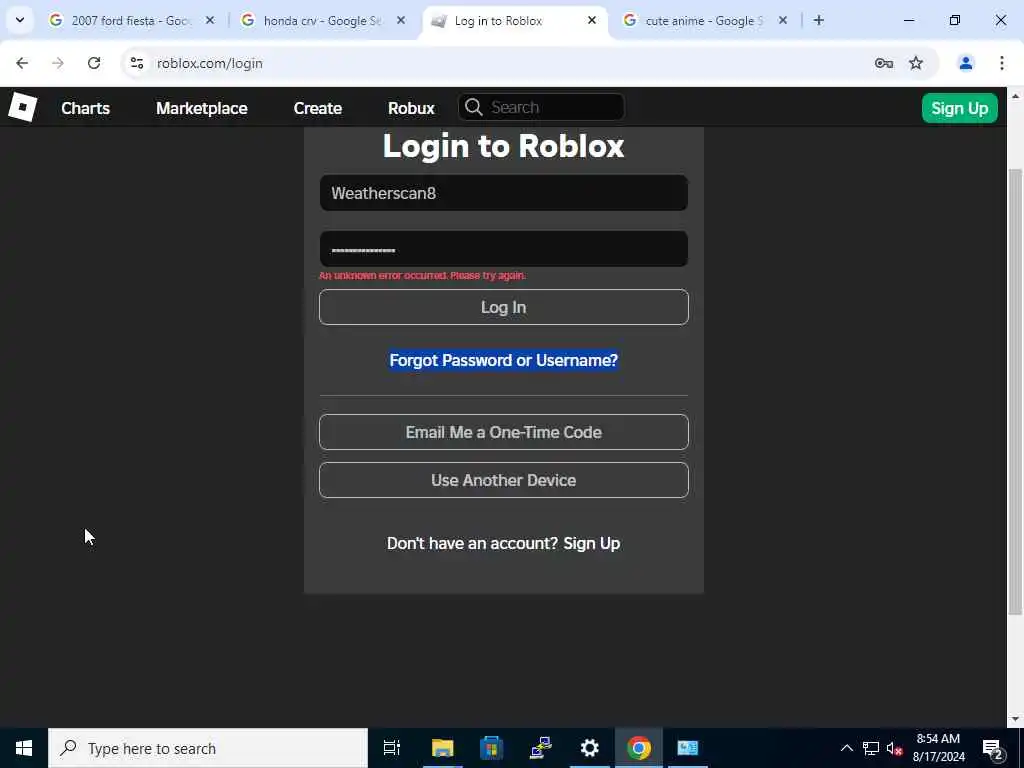Click the Log In button
The width and height of the screenshot is (1024, 768).
coord(504,307)
